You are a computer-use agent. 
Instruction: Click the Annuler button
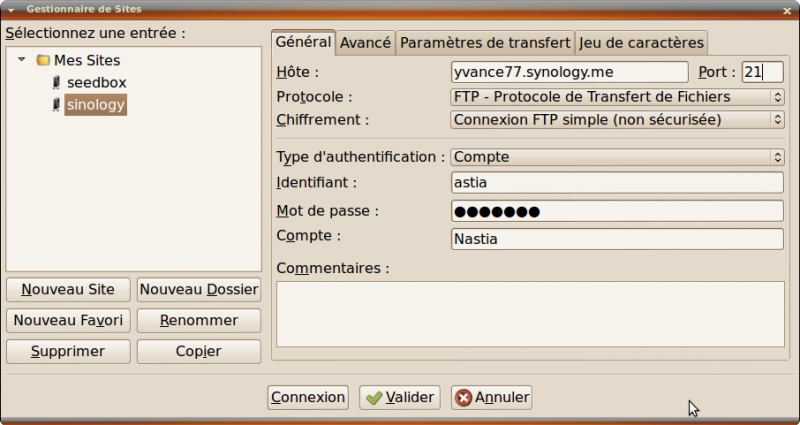click(x=491, y=397)
